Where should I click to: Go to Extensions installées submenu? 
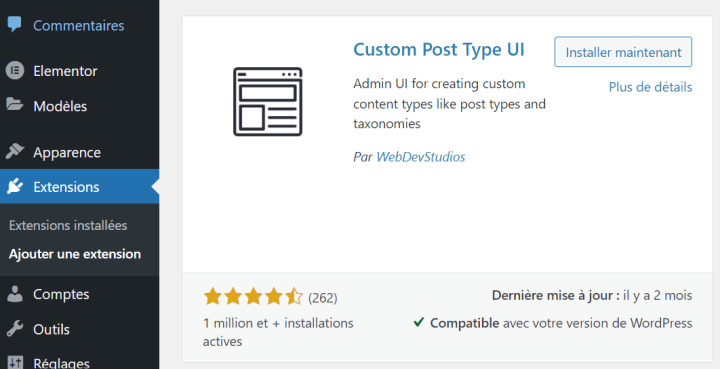(x=68, y=225)
